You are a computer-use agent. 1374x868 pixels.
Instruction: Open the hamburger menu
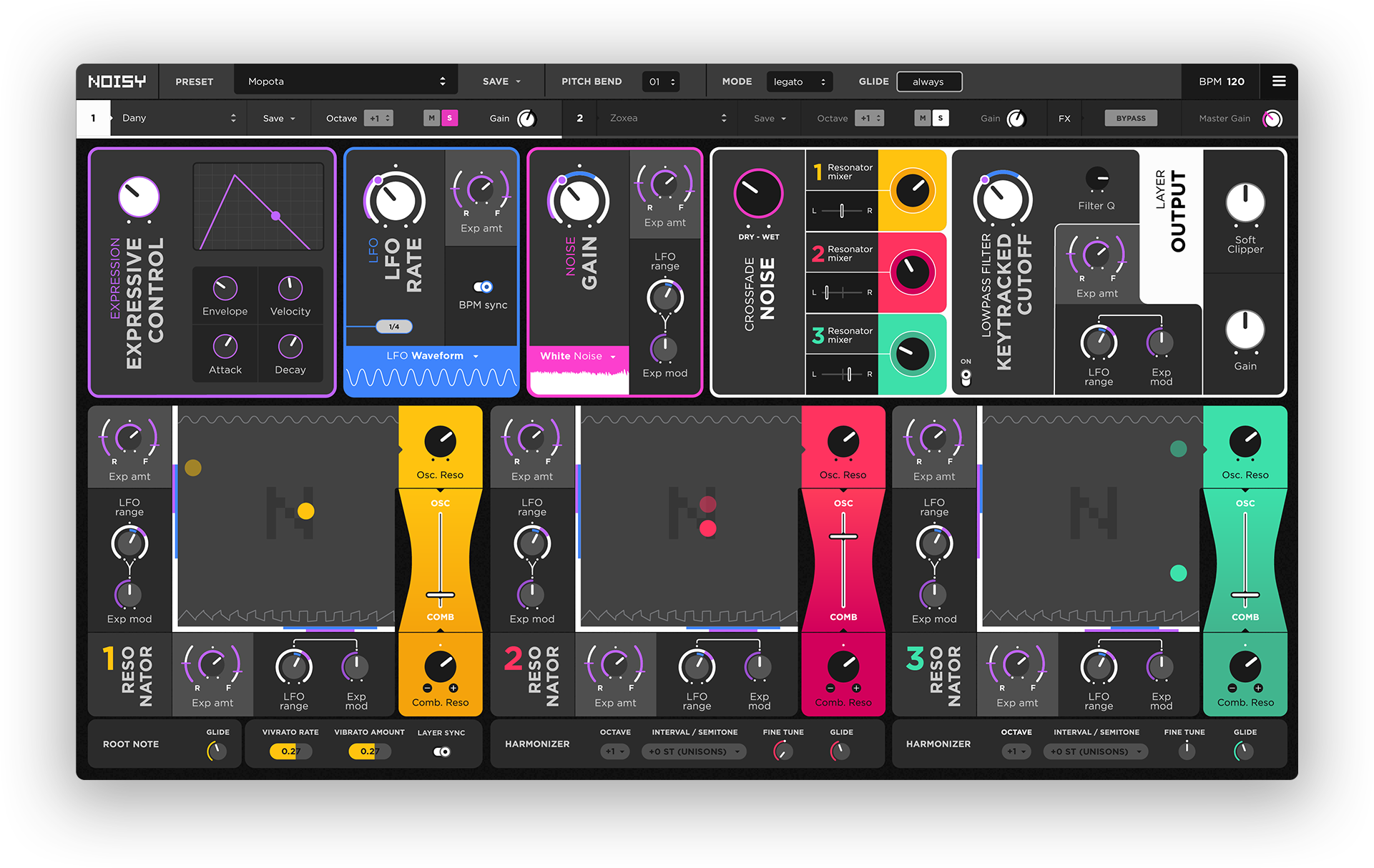1279,81
